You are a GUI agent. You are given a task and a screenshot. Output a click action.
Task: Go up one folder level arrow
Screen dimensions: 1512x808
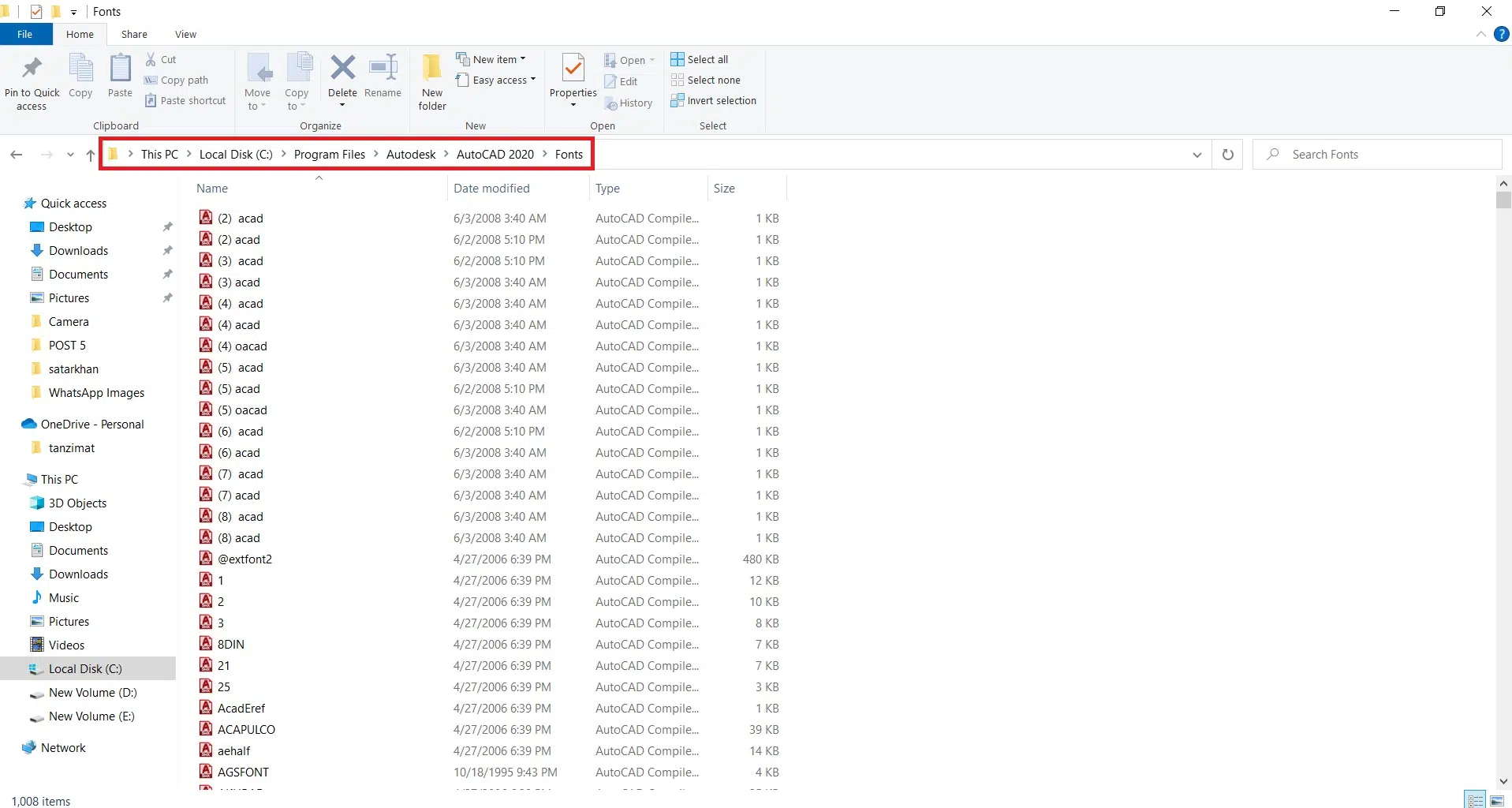[x=91, y=155]
